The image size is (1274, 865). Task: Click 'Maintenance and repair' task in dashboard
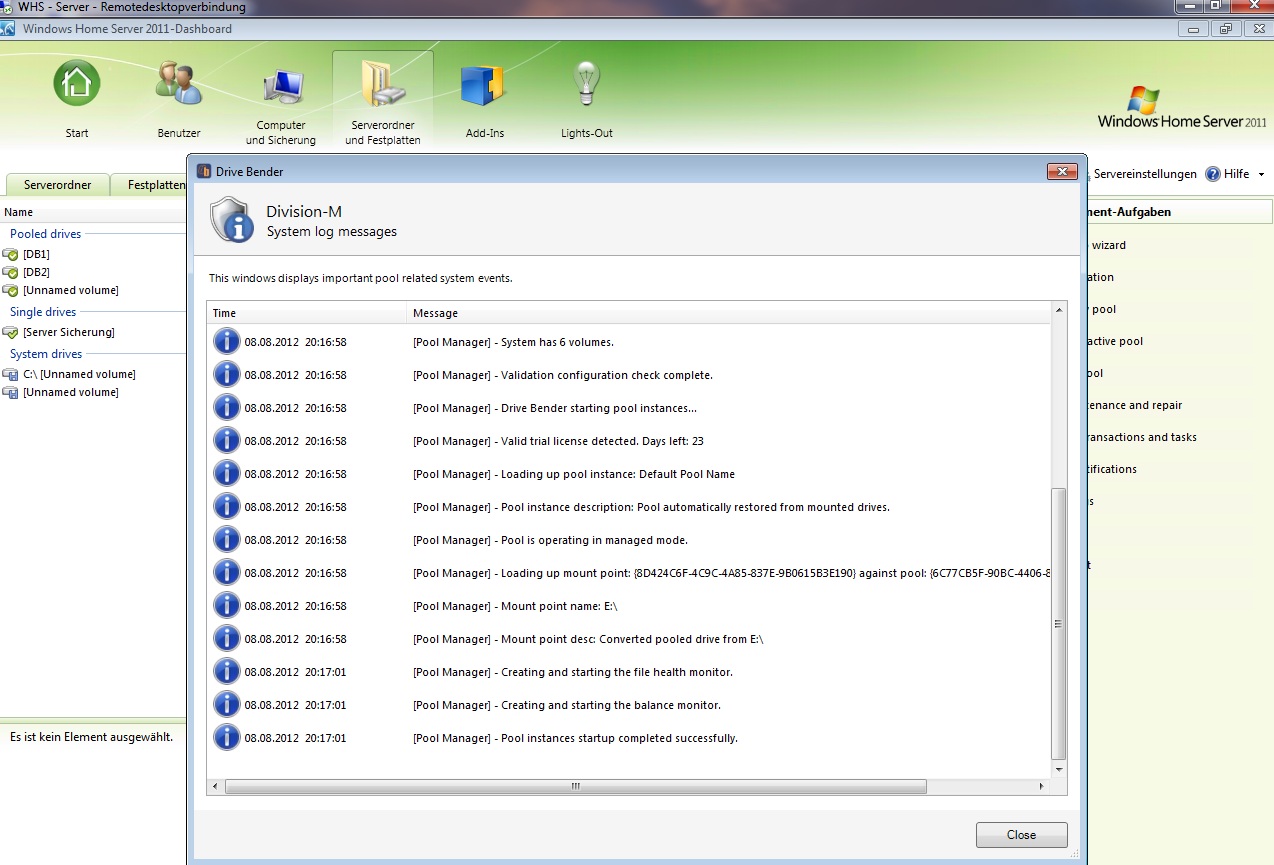1136,405
